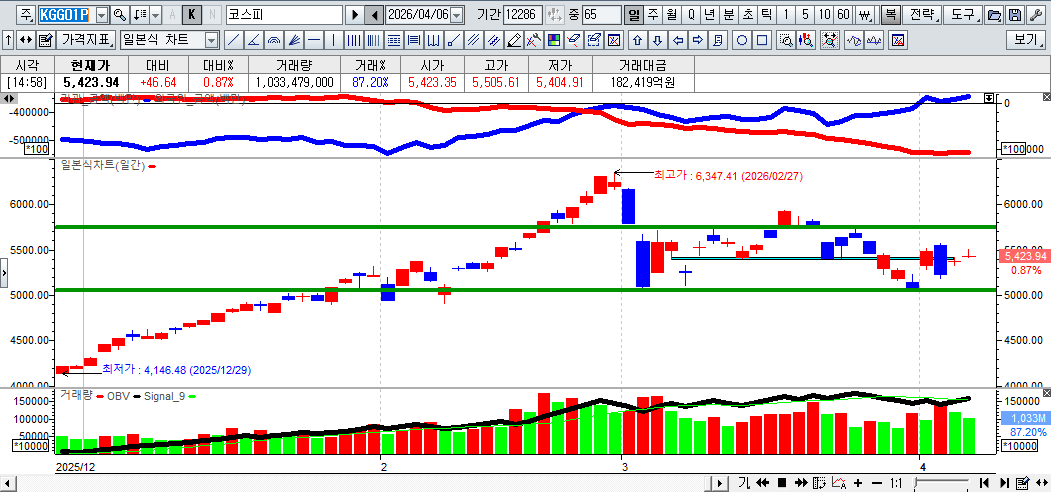Pick the horizontal line drawing tool
This screenshot has width=1051, height=492.
tap(314, 40)
